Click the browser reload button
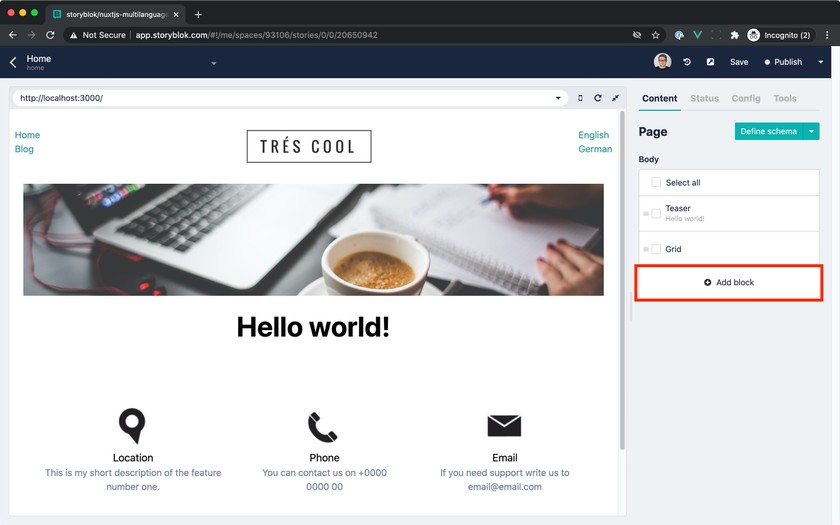This screenshot has height=525, width=840. click(50, 35)
